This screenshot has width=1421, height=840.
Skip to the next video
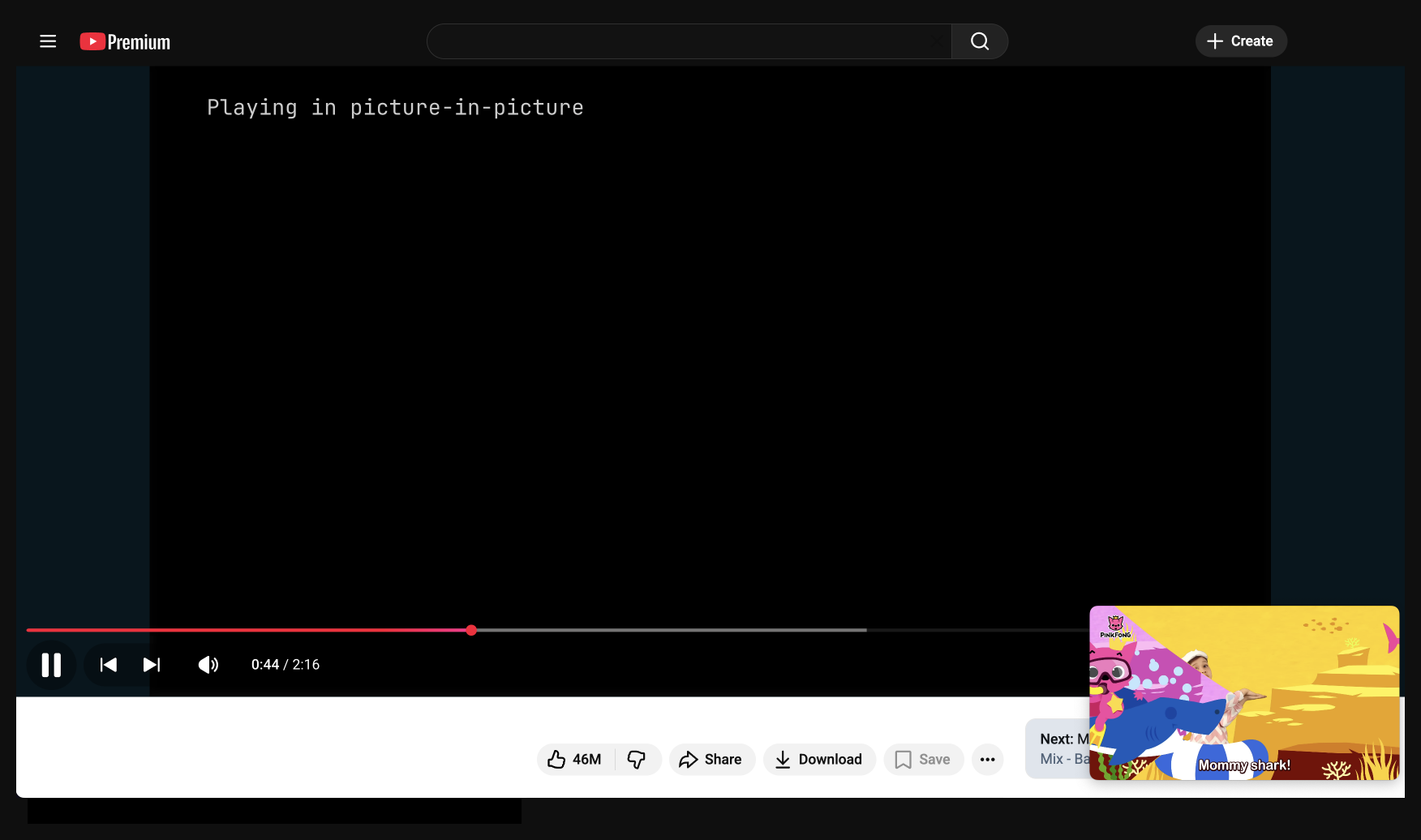152,665
